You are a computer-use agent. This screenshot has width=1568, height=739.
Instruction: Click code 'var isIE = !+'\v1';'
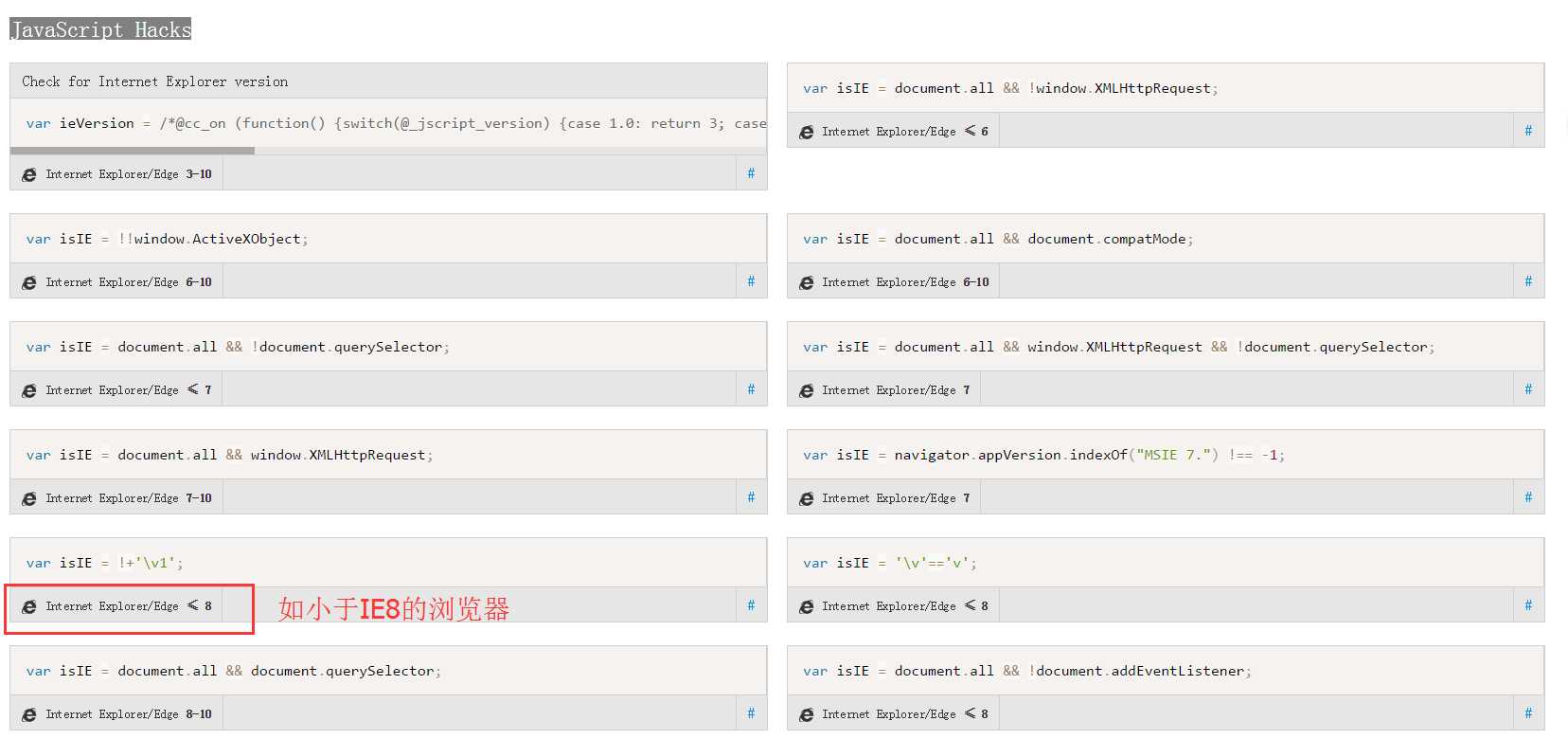coord(104,563)
